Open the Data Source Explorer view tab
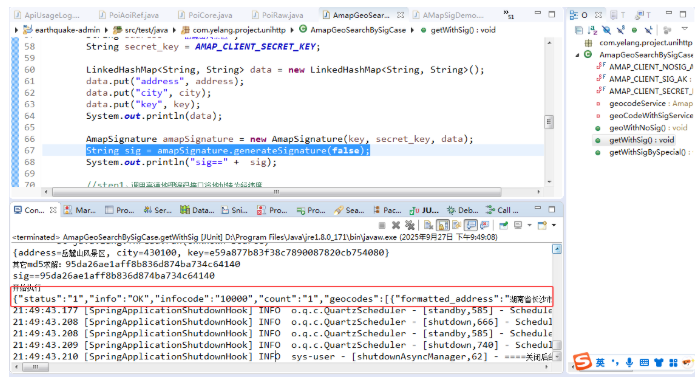The image size is (700, 385). [197, 210]
